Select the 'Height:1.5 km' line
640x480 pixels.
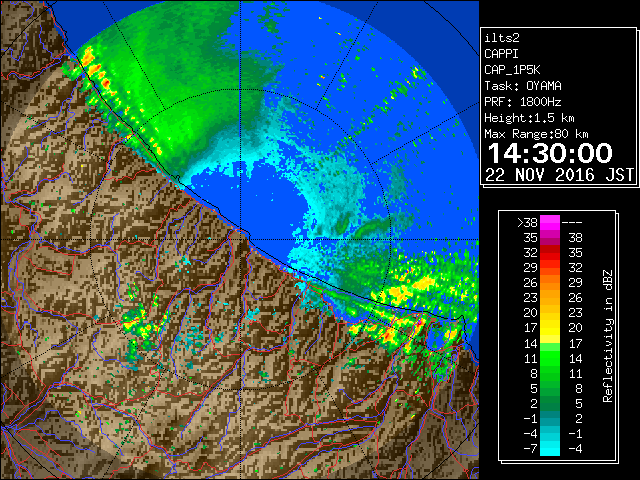point(529,118)
